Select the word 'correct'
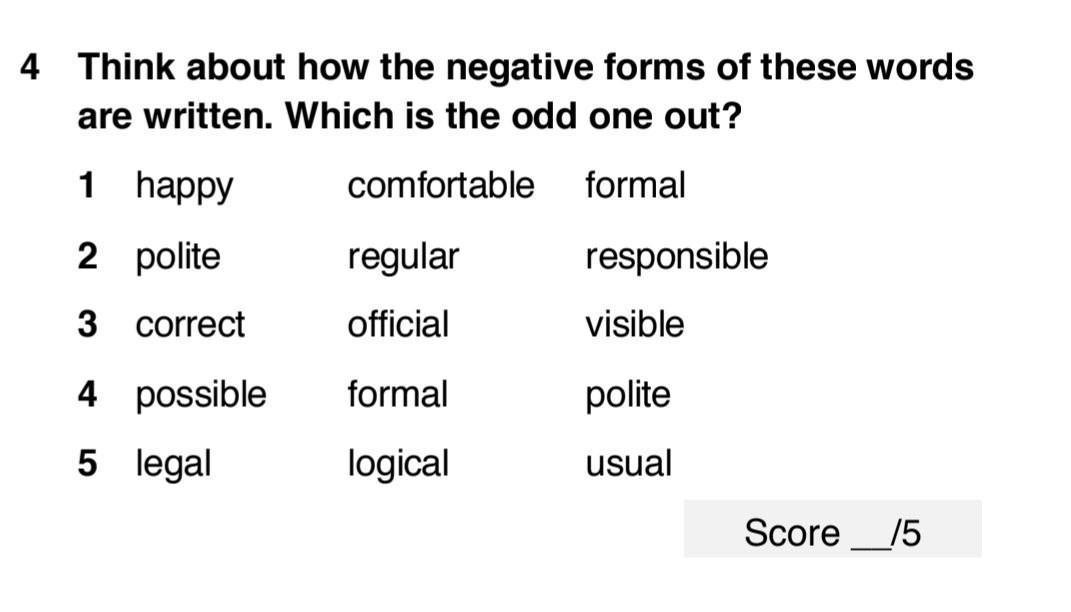1071x612 pixels. coord(190,325)
